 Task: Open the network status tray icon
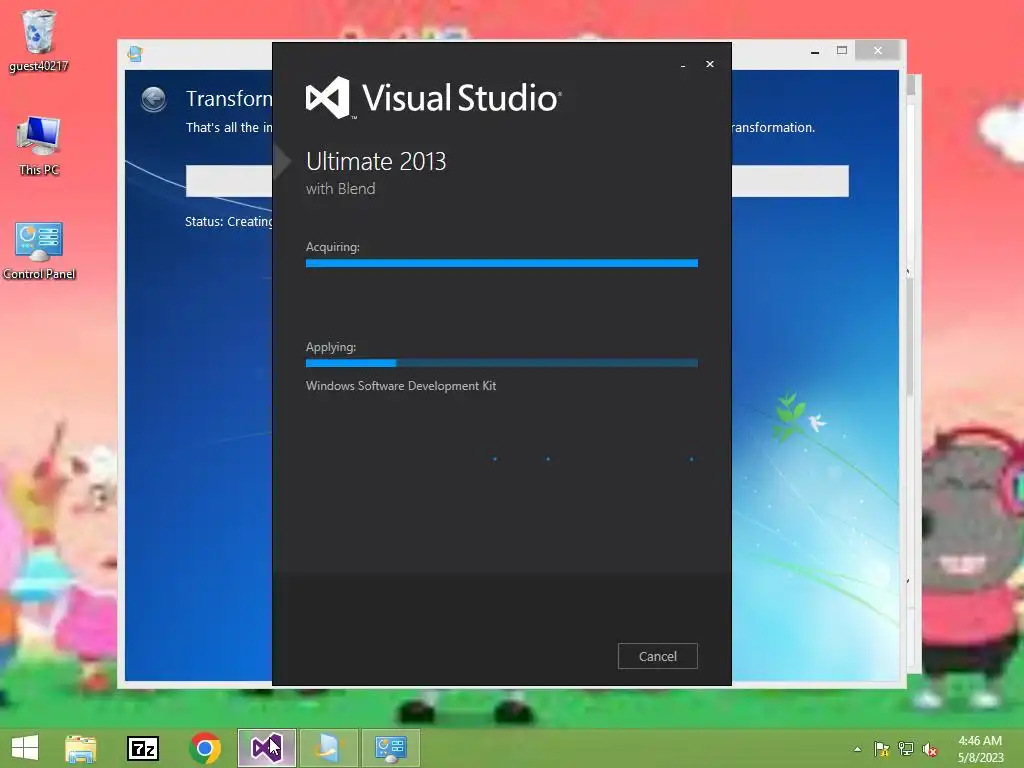pyautogui.click(x=906, y=749)
